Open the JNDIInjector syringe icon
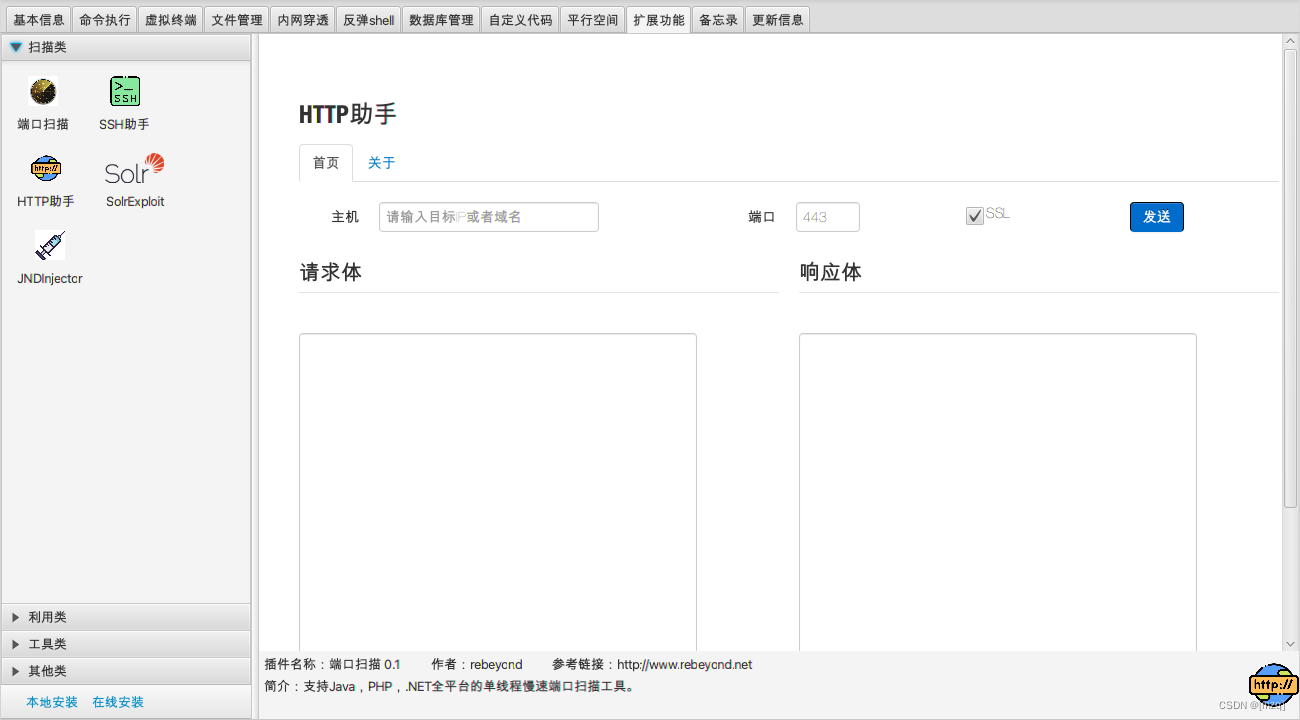The image size is (1300, 720). 49,246
